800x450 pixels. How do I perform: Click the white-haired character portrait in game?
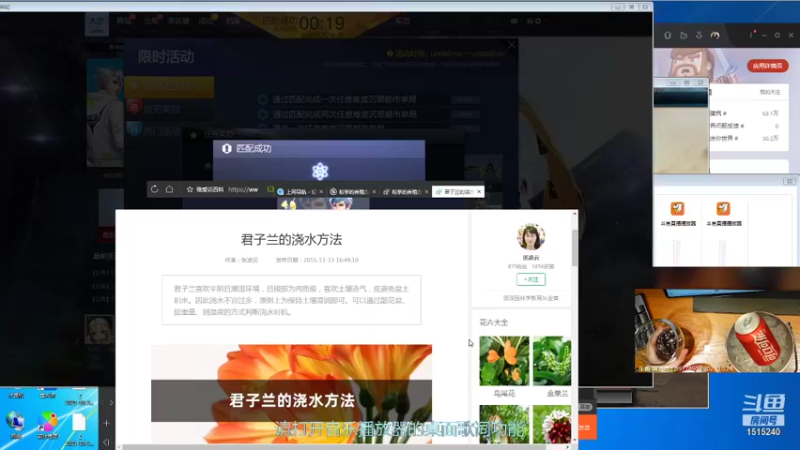(x=106, y=112)
